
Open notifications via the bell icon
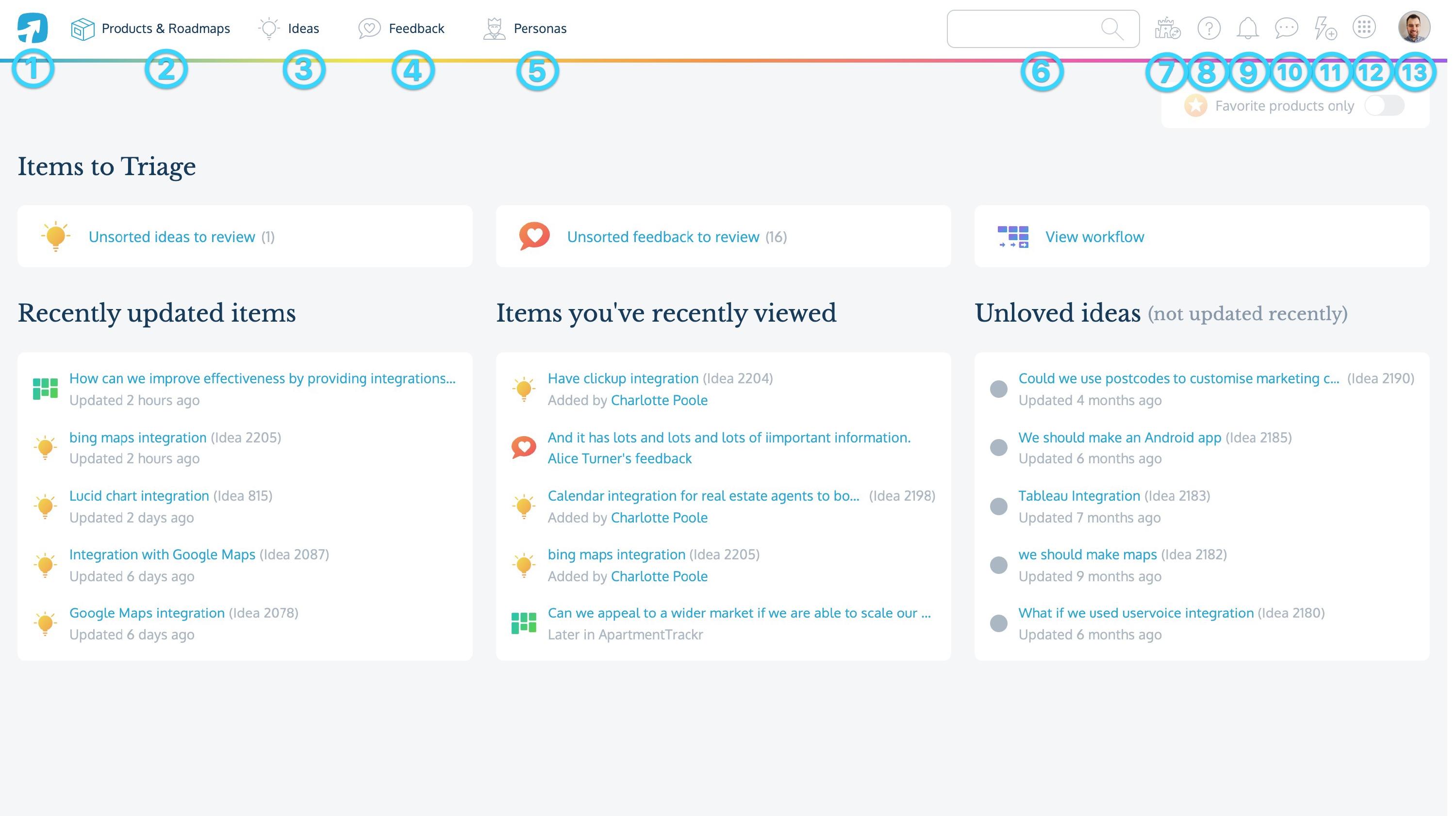pyautogui.click(x=1248, y=27)
